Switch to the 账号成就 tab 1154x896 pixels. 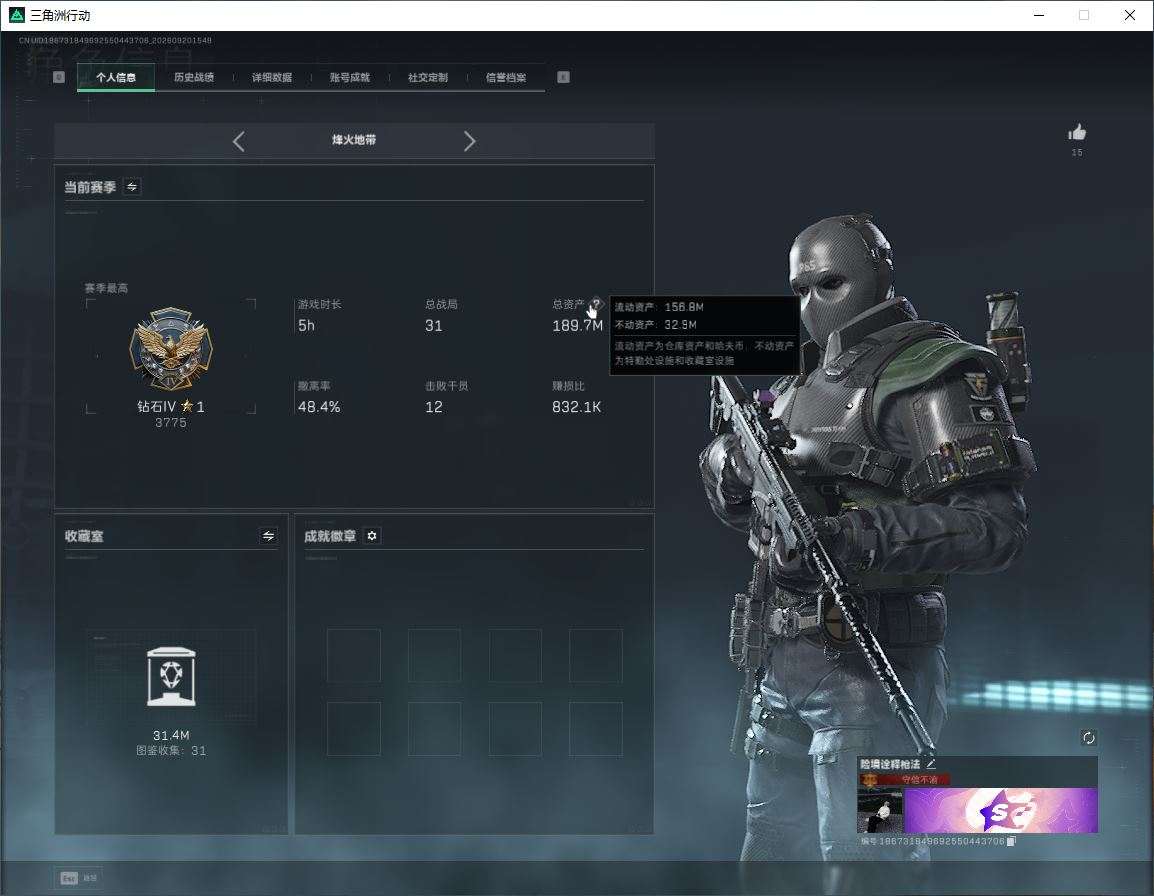[350, 77]
